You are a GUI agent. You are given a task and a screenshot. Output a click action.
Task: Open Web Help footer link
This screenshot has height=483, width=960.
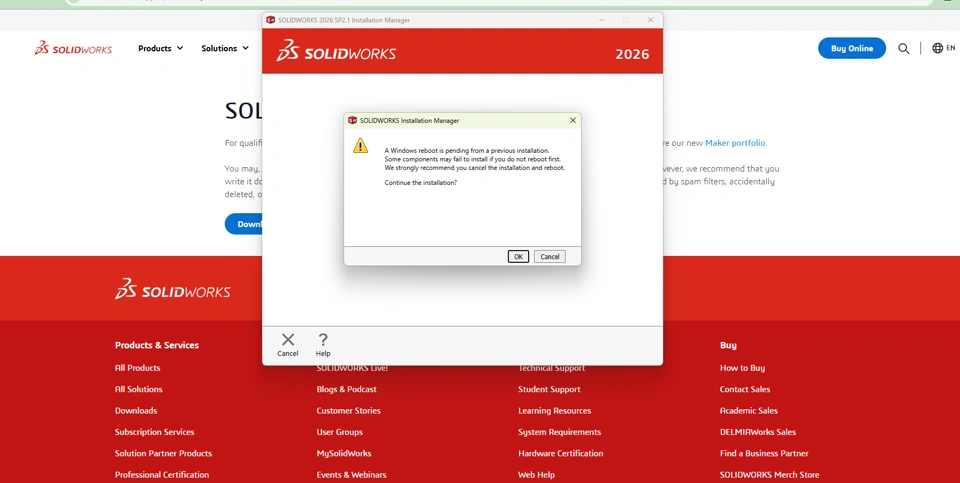click(x=536, y=475)
